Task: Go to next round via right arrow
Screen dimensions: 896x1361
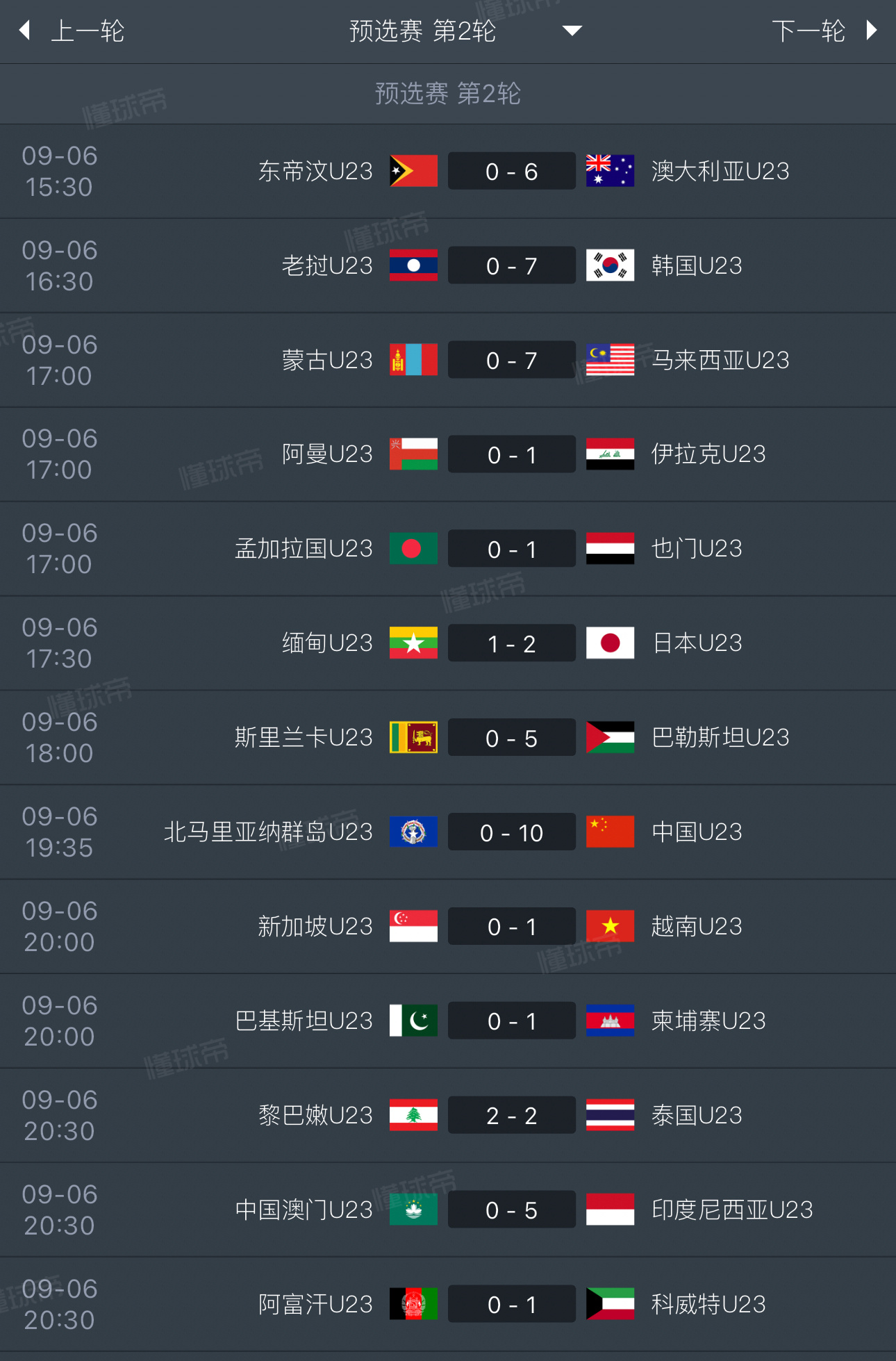Action: pyautogui.click(x=872, y=31)
